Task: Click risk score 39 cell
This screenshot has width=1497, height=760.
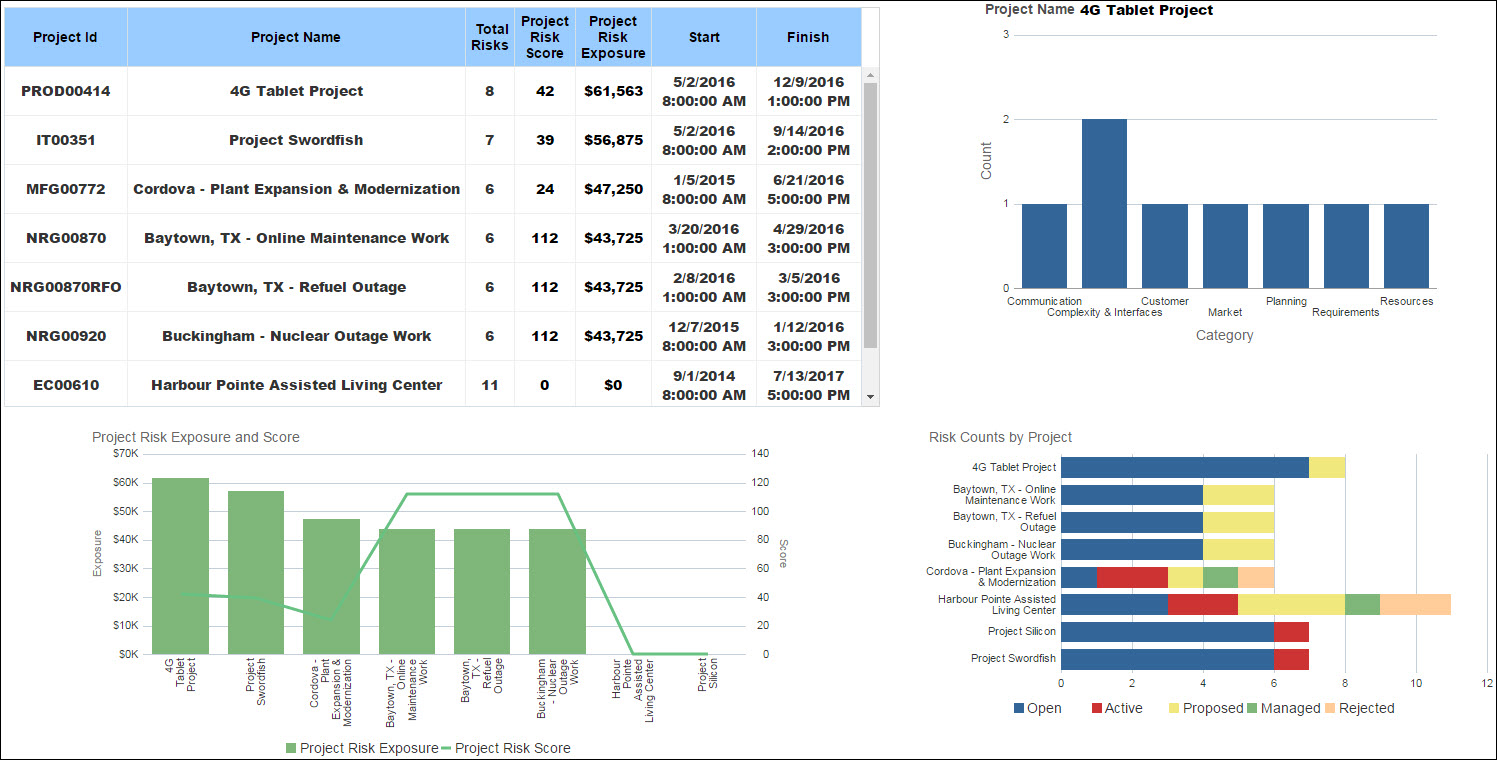Action: [545, 140]
